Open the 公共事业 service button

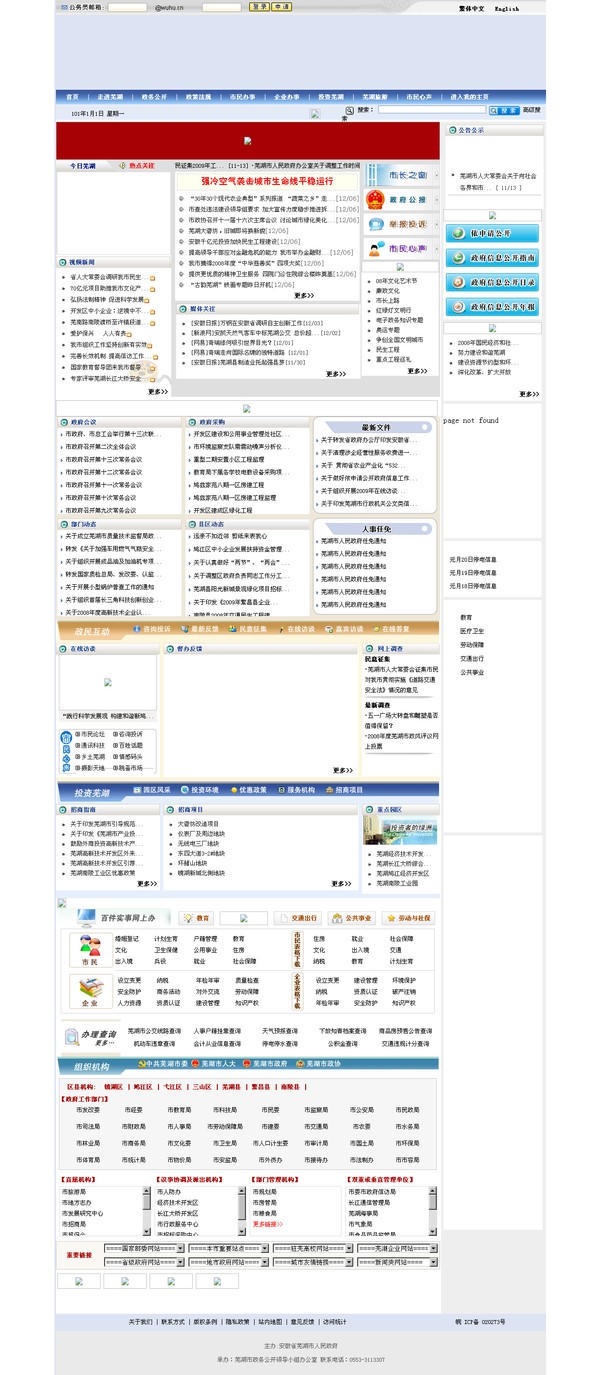(351, 918)
